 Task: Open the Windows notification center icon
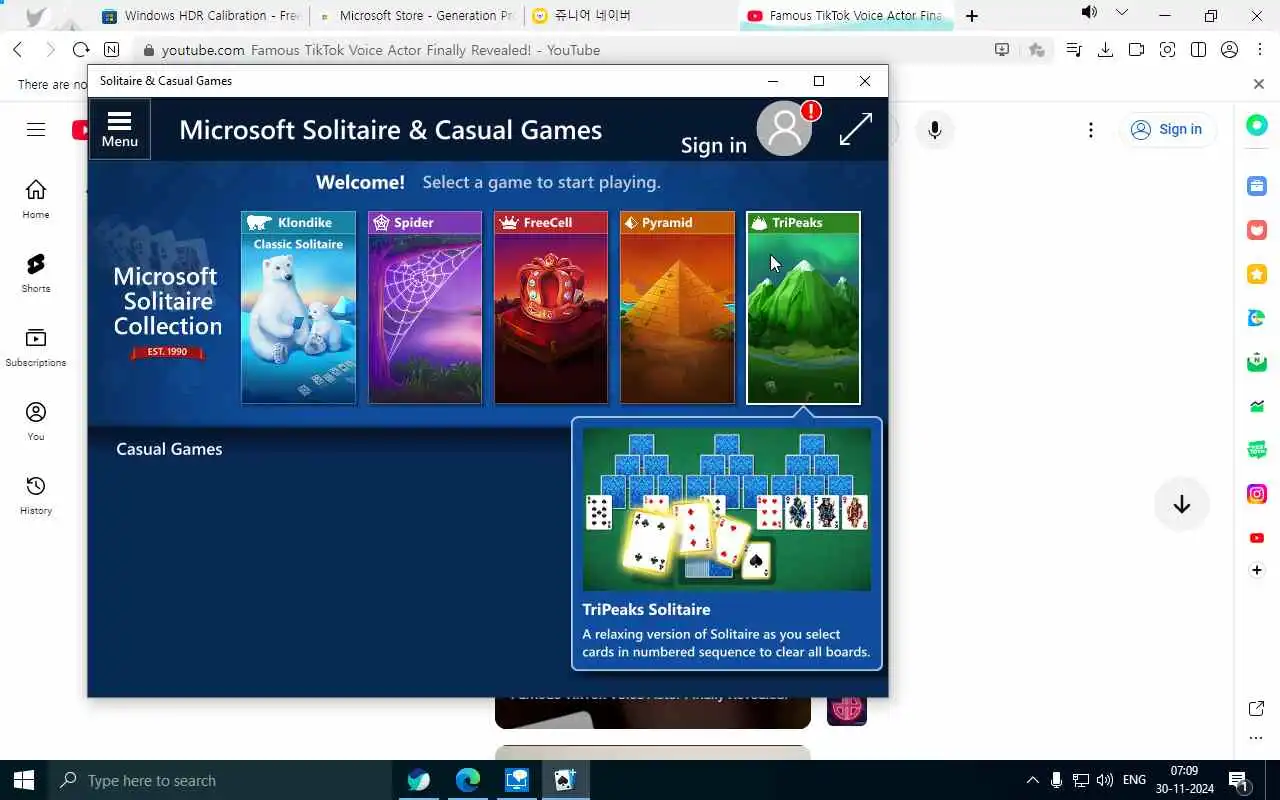(1238, 780)
